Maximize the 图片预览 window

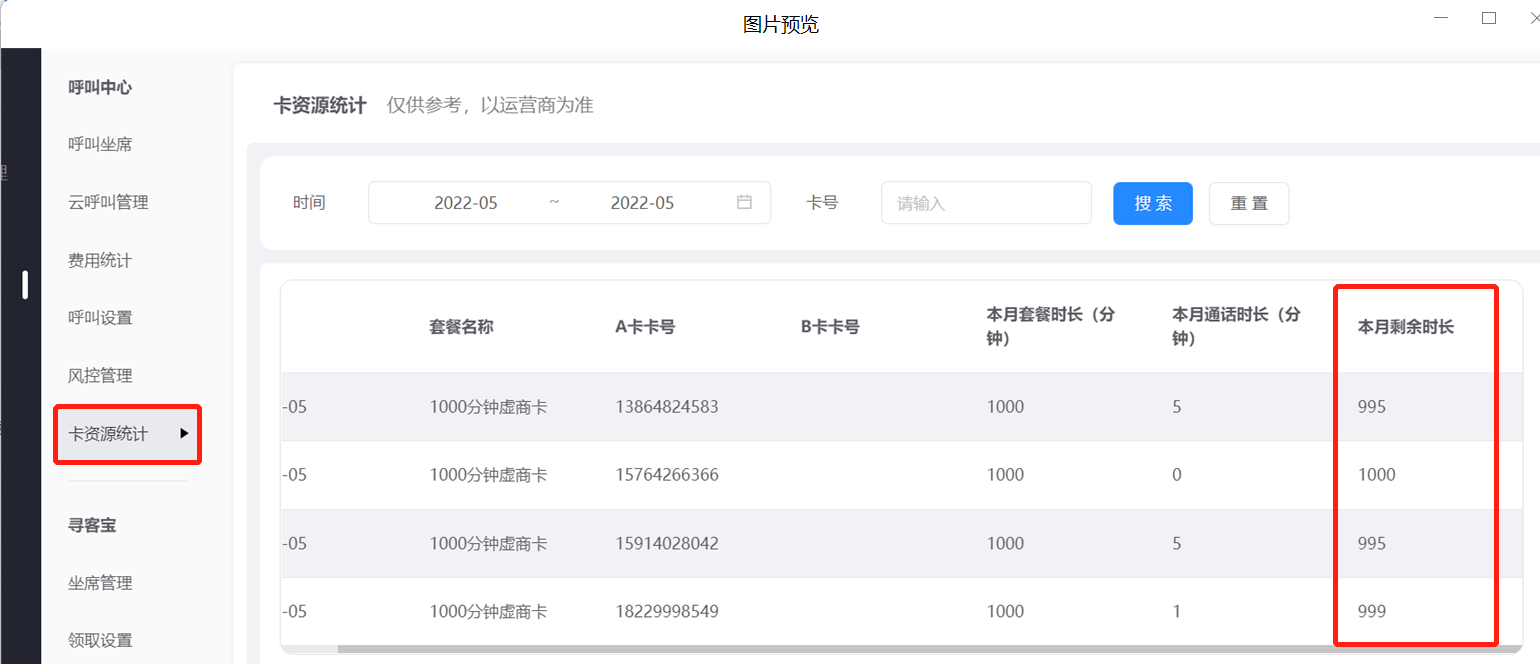pos(1489,18)
